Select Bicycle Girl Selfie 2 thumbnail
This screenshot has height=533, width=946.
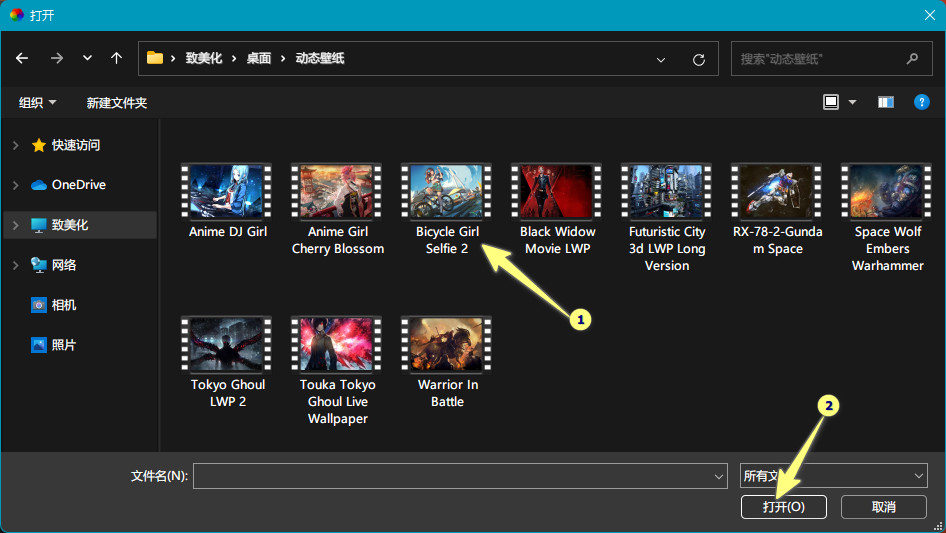tap(446, 191)
